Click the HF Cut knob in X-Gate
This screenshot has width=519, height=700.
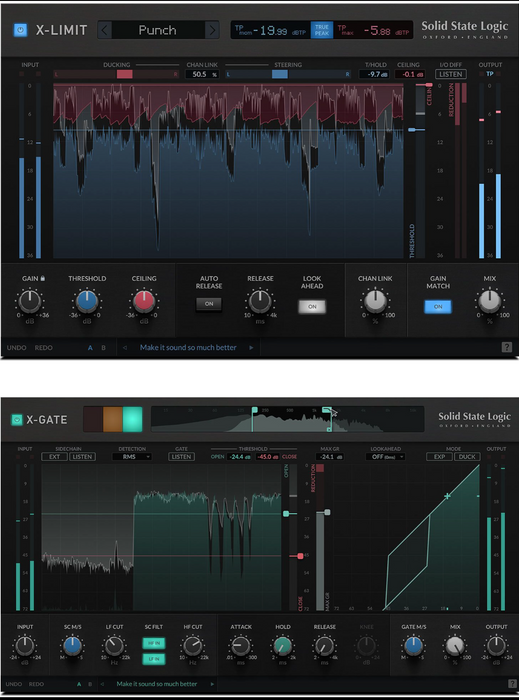[x=193, y=646]
